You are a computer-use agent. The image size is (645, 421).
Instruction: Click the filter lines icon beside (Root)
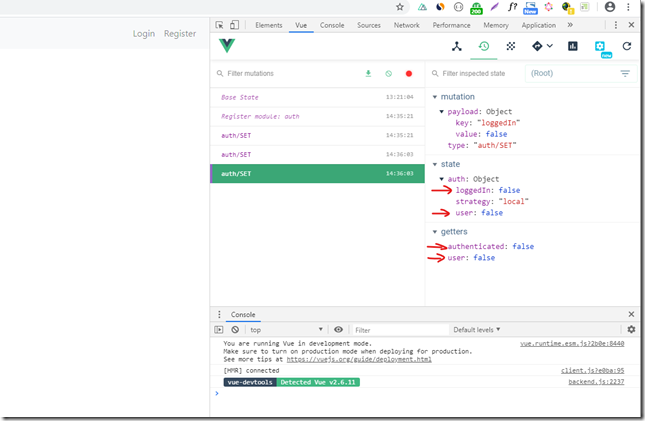pos(625,74)
